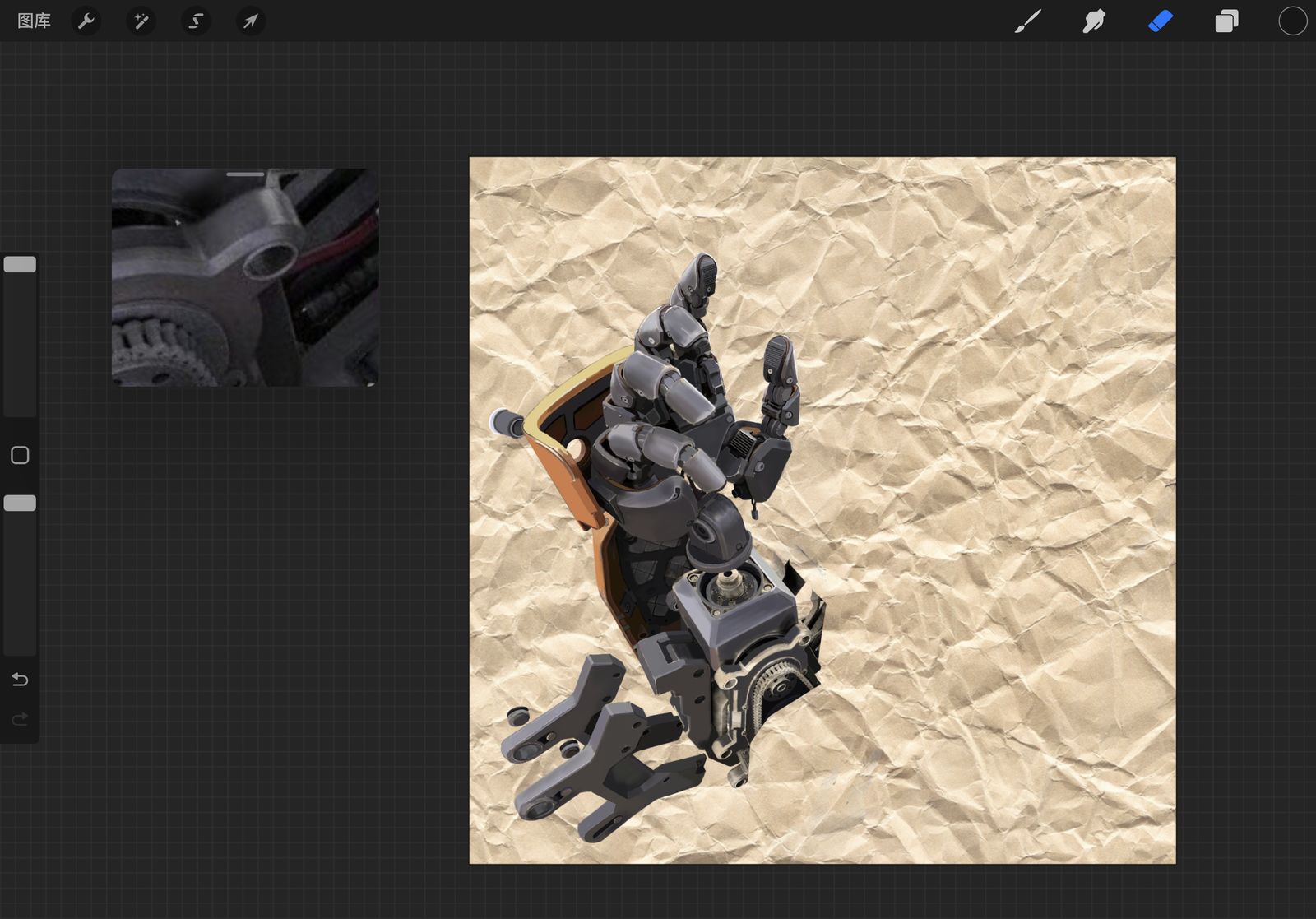Viewport: 1316px width, 919px height.
Task: Undo the last action
Action: (20, 679)
